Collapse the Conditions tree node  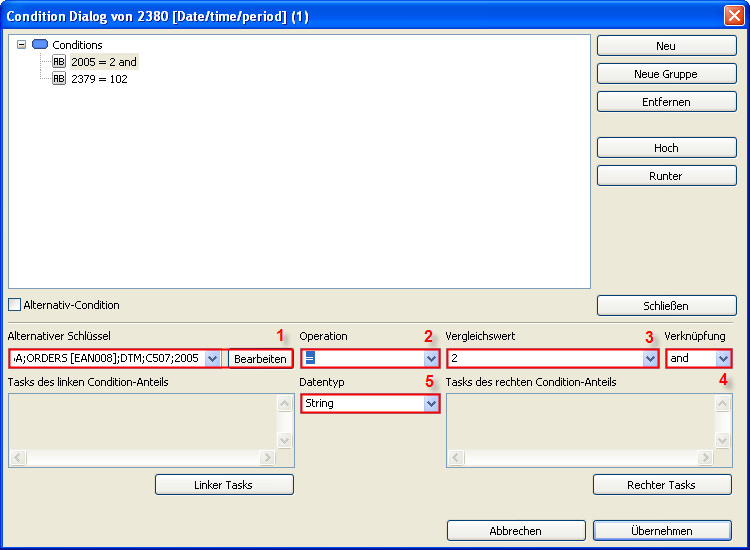(x=22, y=45)
